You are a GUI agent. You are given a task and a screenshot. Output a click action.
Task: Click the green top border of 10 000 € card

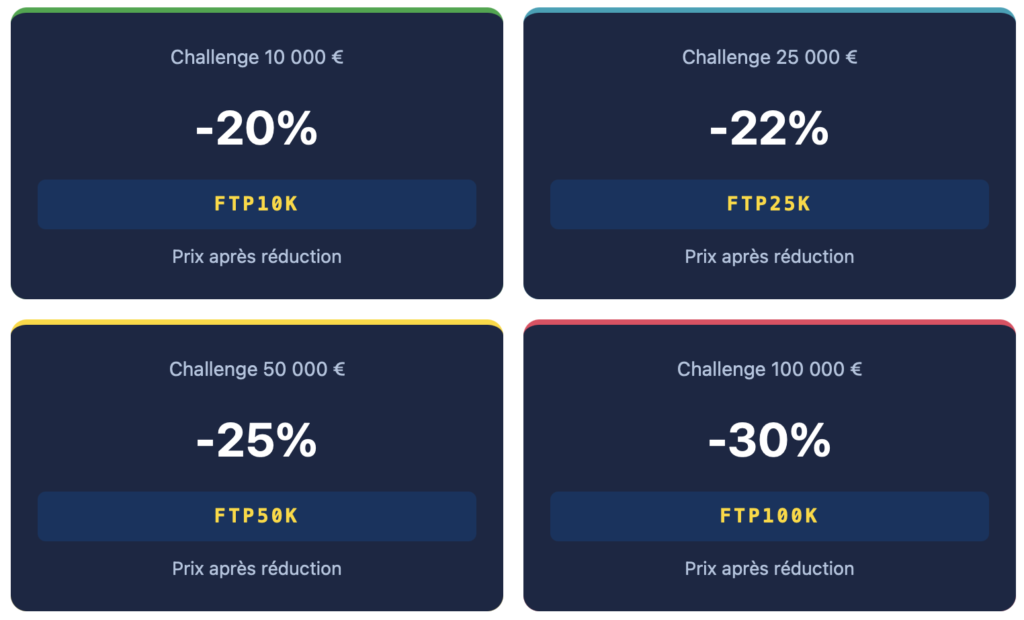point(257,10)
